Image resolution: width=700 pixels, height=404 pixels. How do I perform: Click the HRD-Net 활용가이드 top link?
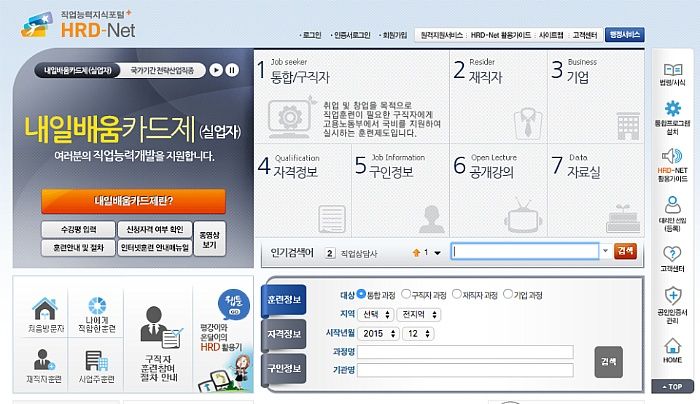500,35
